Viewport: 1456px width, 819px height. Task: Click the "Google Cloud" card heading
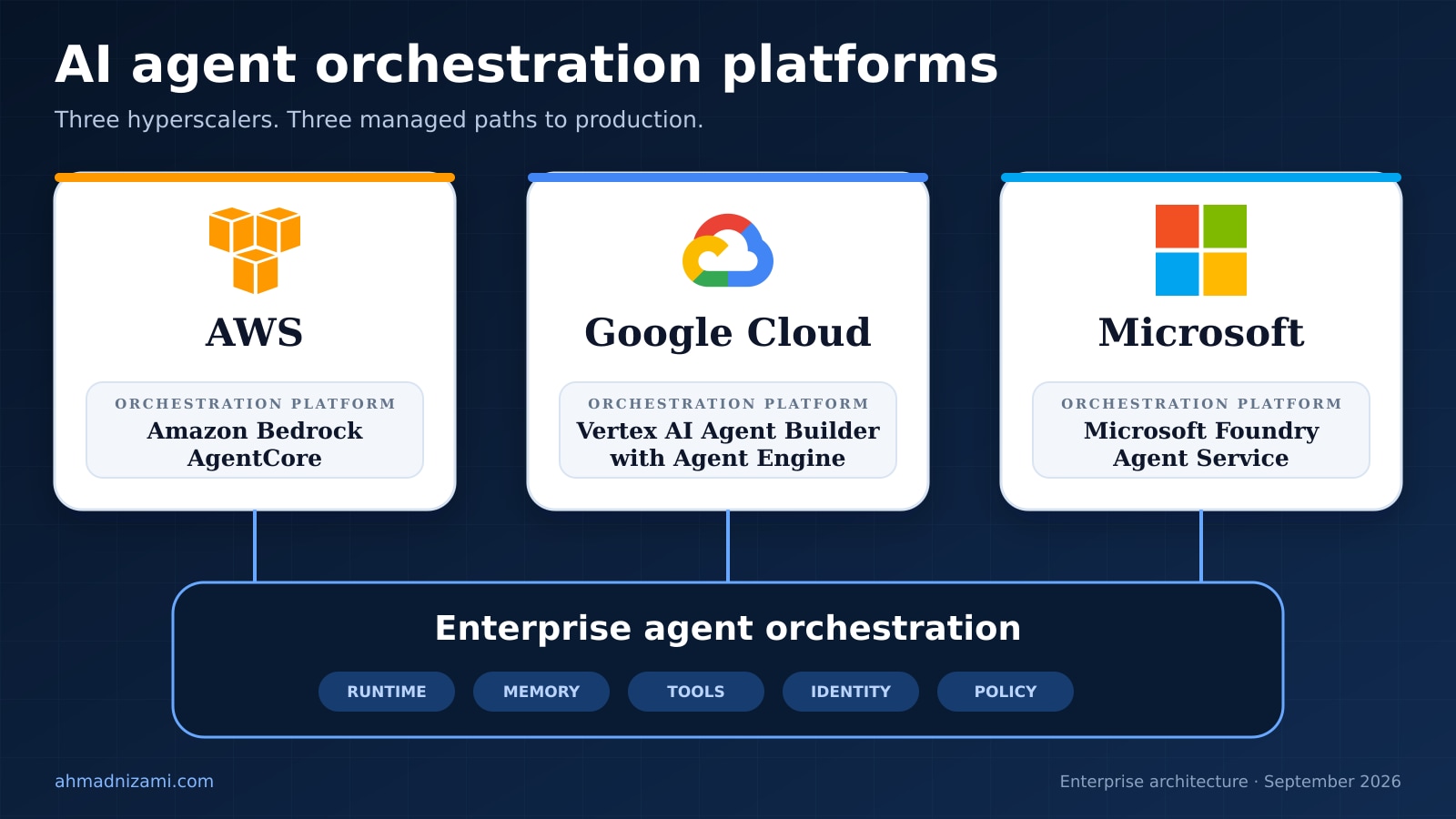point(728,333)
